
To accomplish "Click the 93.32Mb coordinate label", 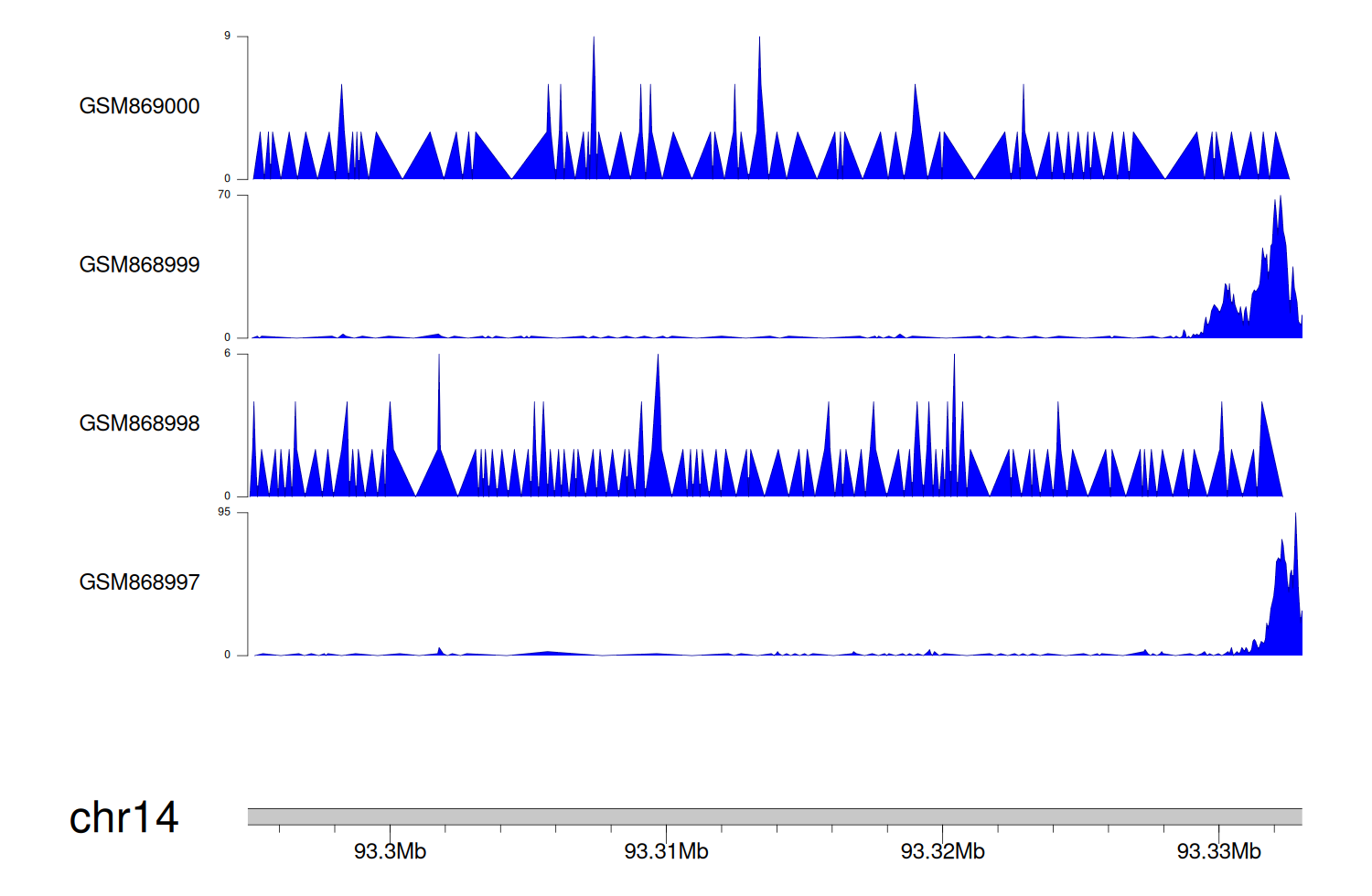I will click(942, 851).
